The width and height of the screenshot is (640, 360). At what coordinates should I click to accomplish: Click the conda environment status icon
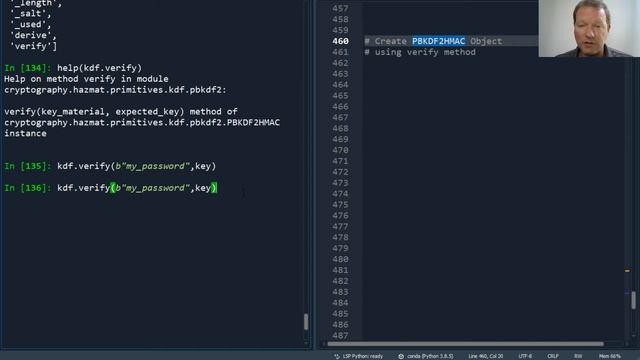401,356
